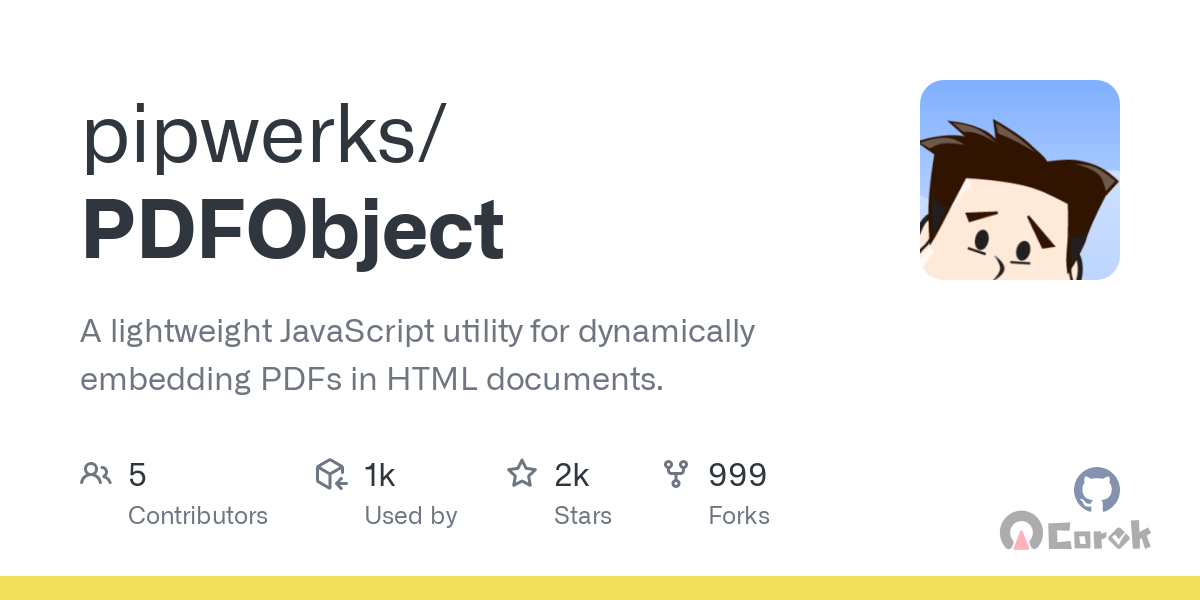
Task: Click the Forks label
Action: click(739, 516)
